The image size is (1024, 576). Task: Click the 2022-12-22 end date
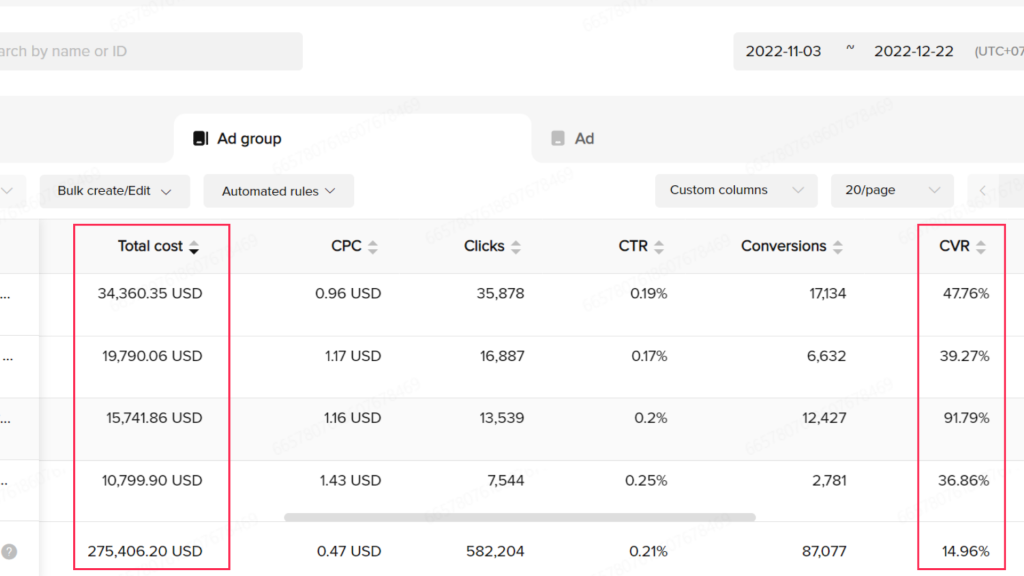pyautogui.click(x=914, y=50)
